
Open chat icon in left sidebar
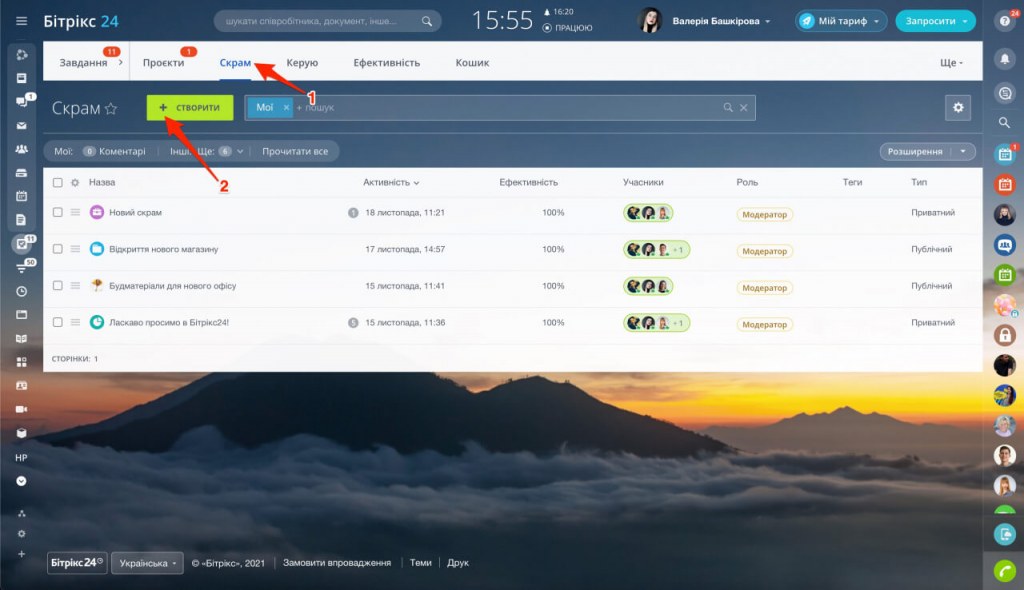(x=22, y=101)
